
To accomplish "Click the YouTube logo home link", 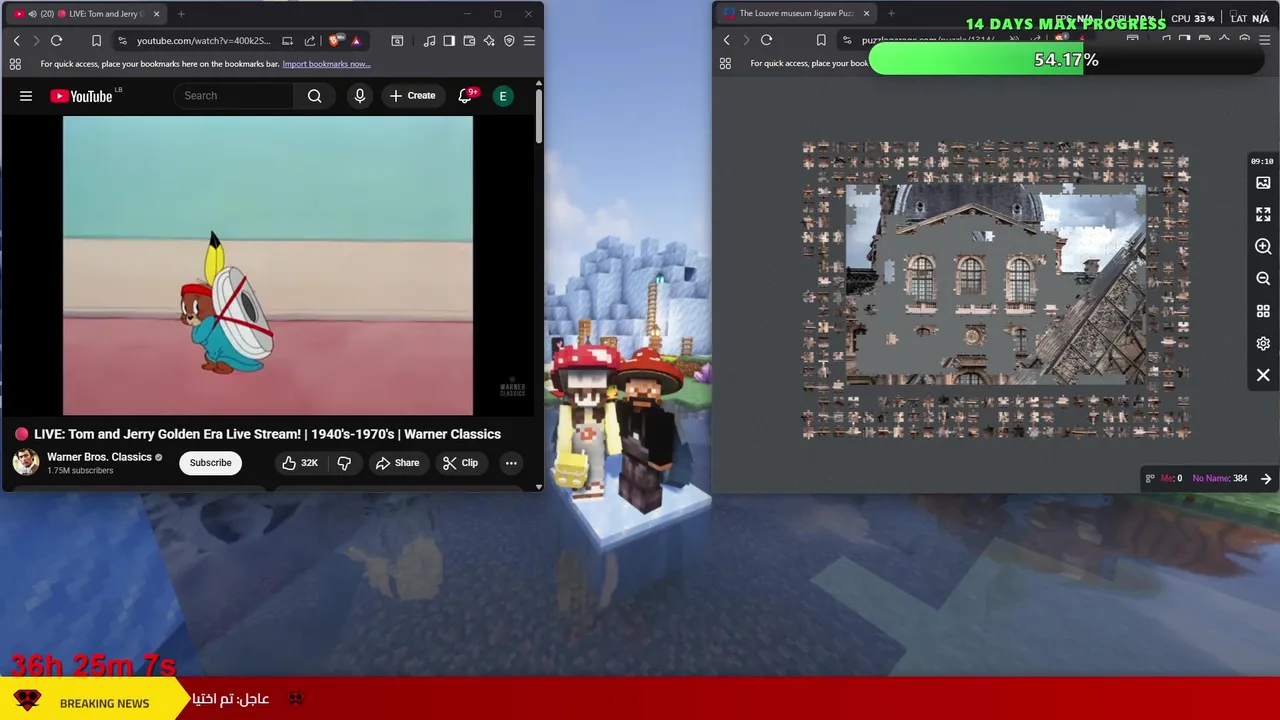I will 81,96.
